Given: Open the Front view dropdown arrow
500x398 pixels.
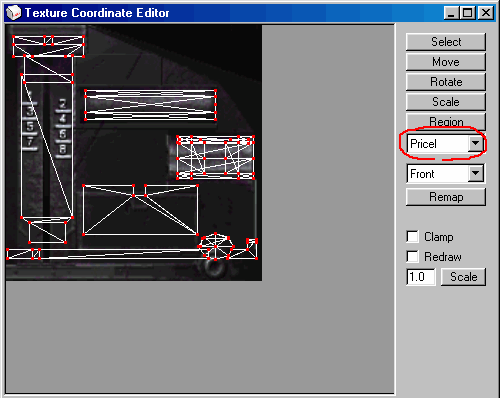Looking at the screenshot, I should coord(475,173).
